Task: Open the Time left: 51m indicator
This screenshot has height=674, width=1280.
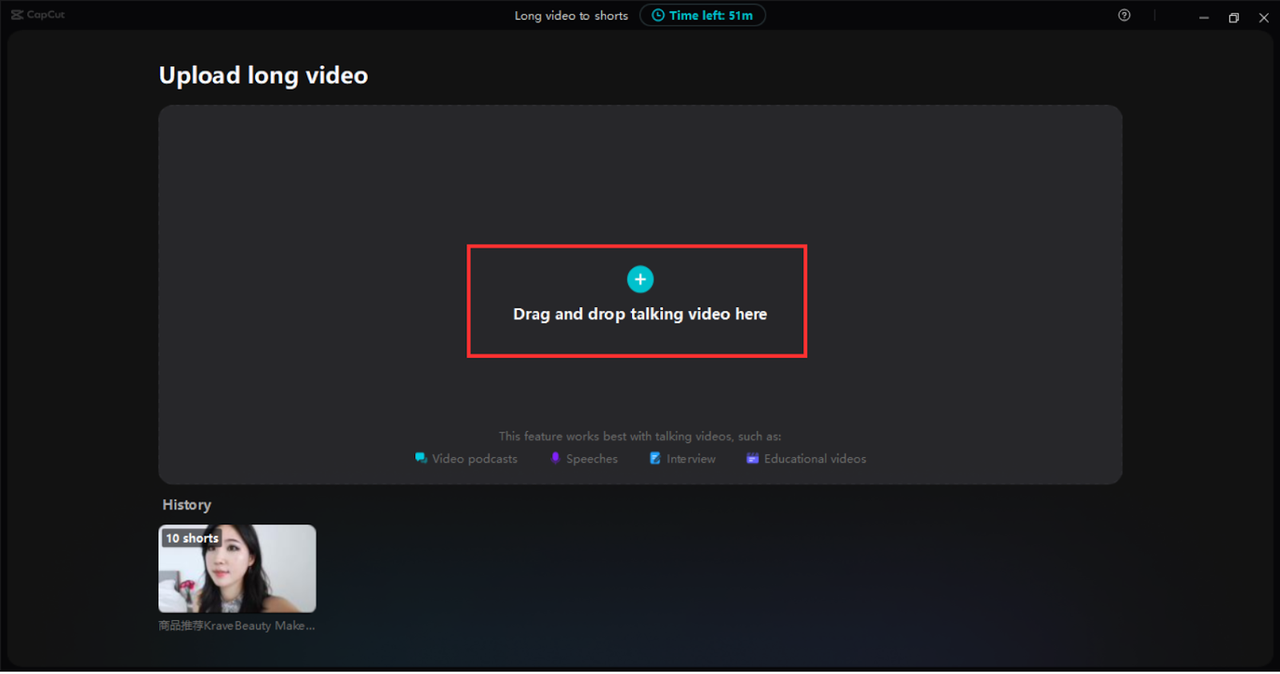Action: tap(702, 15)
